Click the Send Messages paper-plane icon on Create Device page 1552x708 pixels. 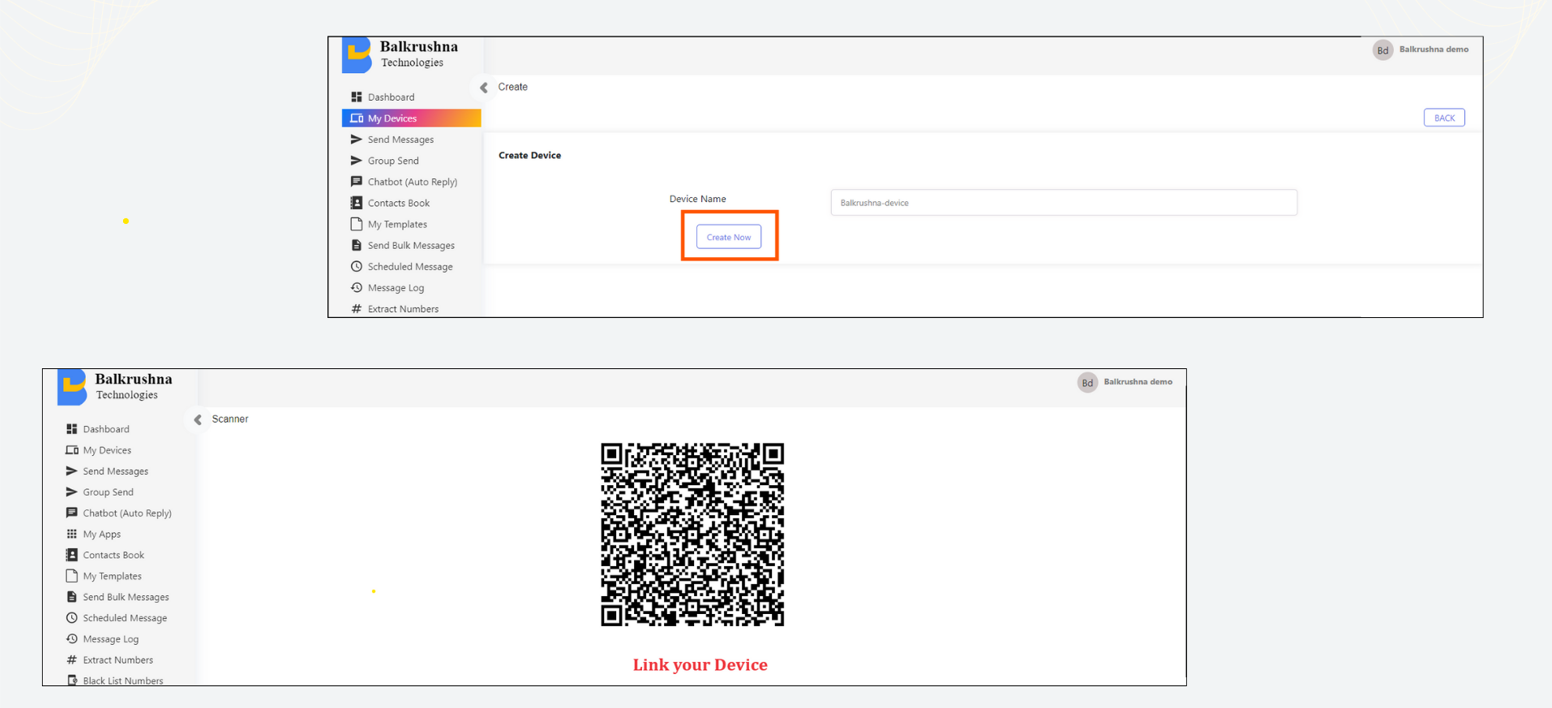pyautogui.click(x=356, y=140)
